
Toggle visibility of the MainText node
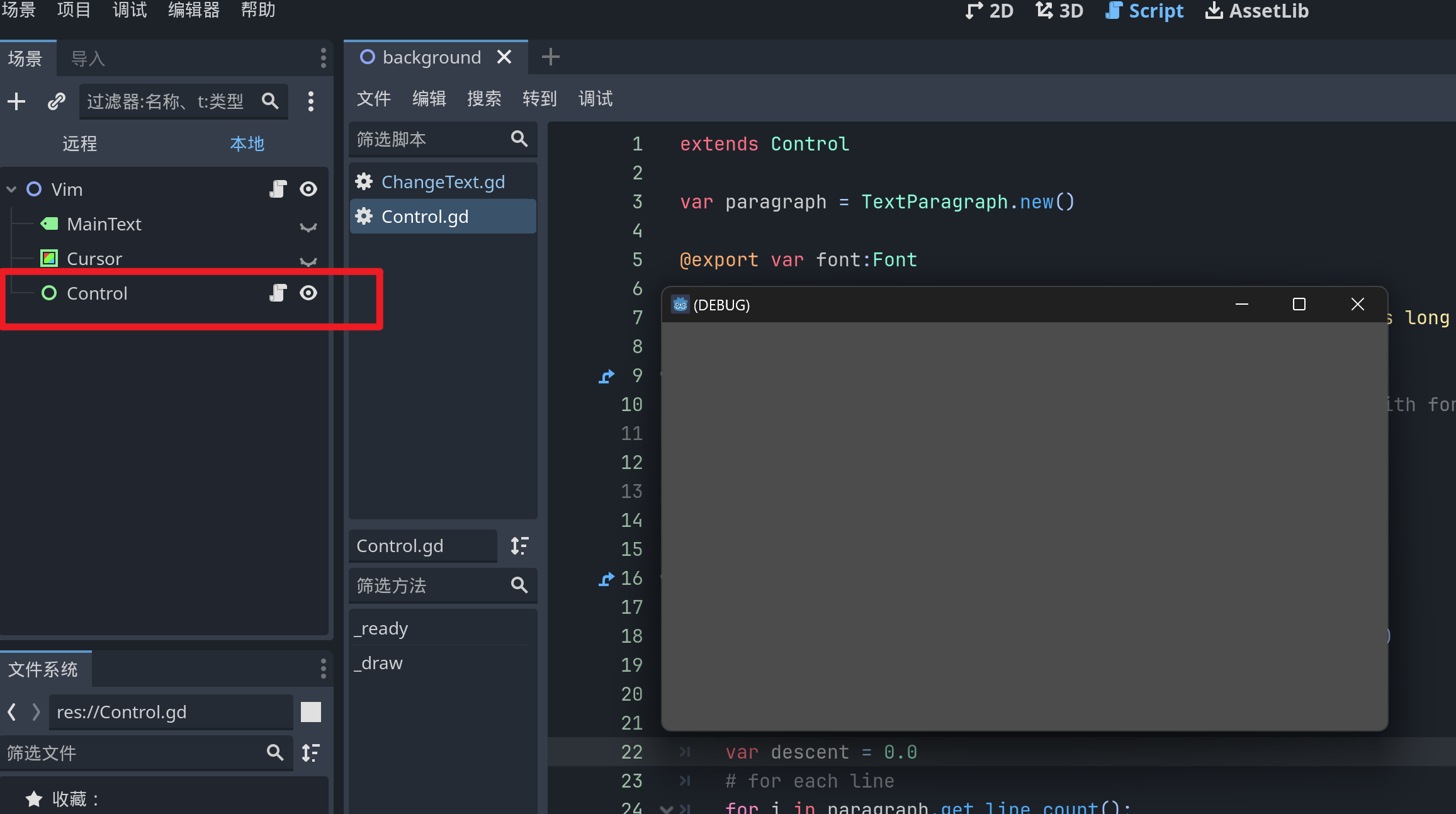click(308, 227)
